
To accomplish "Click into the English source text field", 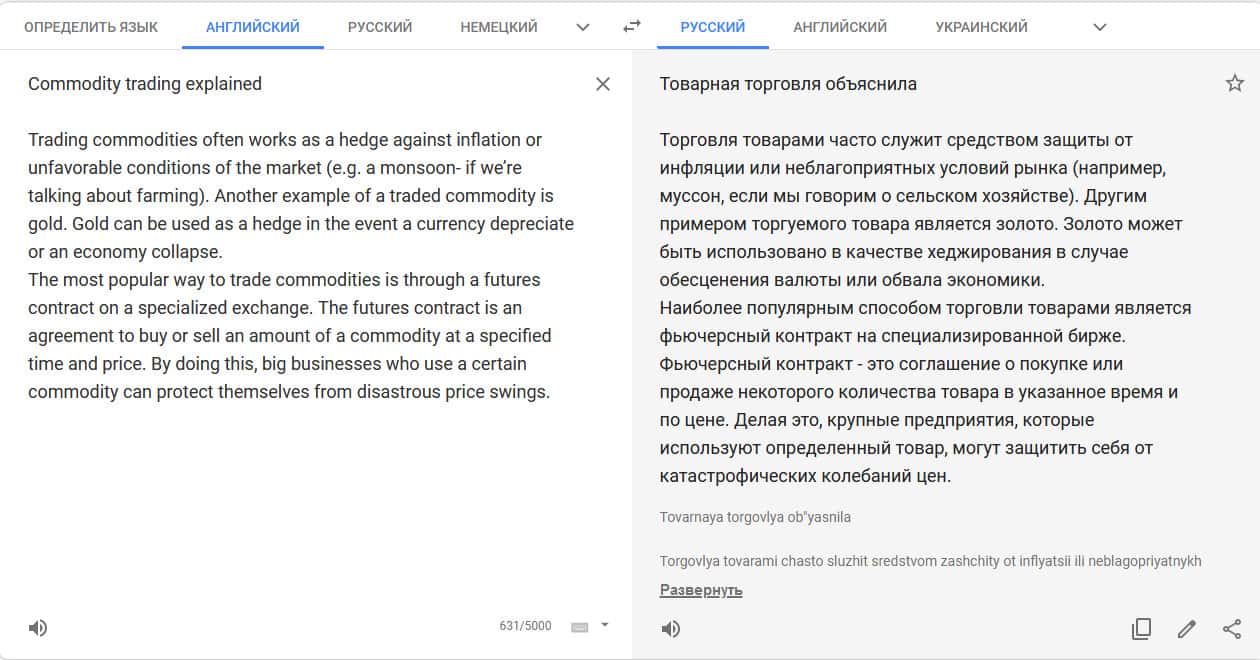I will click(x=300, y=265).
